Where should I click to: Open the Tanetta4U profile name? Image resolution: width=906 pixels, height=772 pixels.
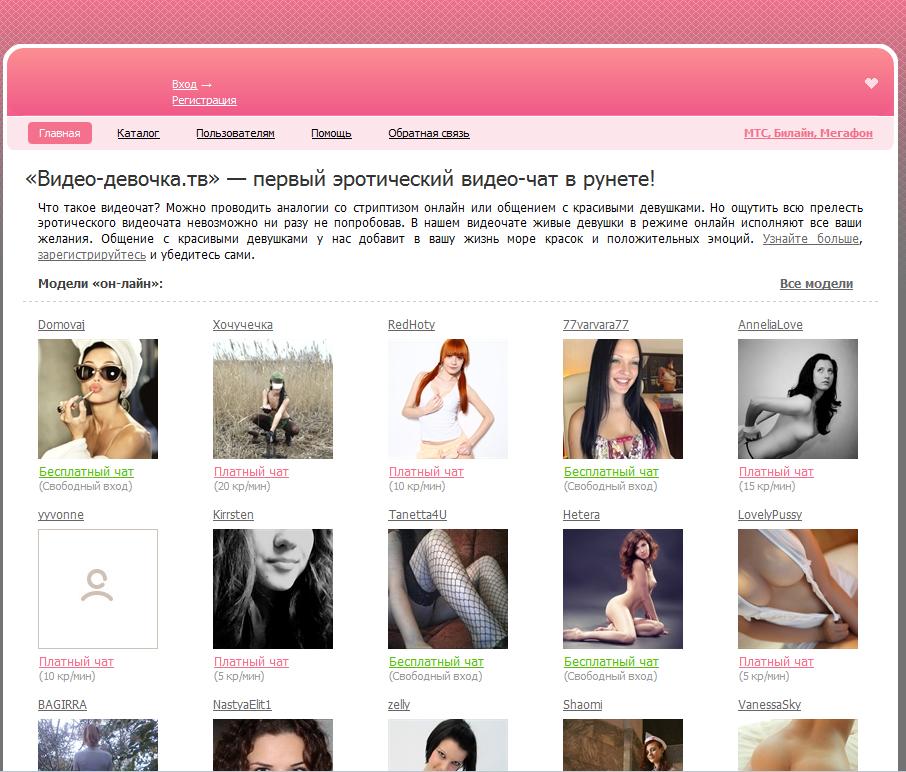click(x=417, y=515)
